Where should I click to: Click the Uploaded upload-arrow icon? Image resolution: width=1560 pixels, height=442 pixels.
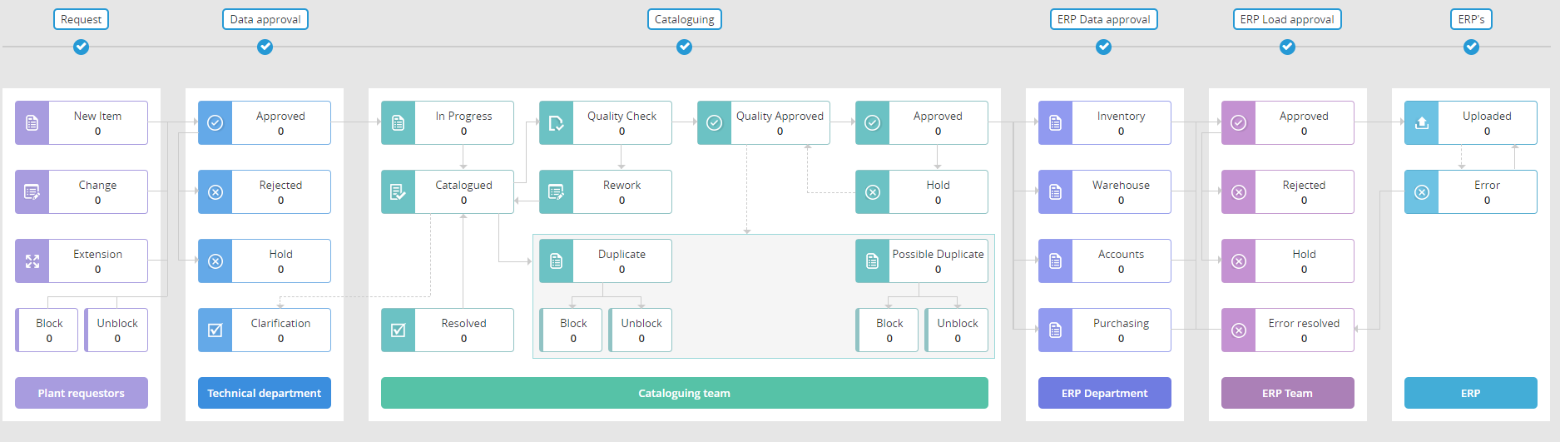pos(1421,123)
